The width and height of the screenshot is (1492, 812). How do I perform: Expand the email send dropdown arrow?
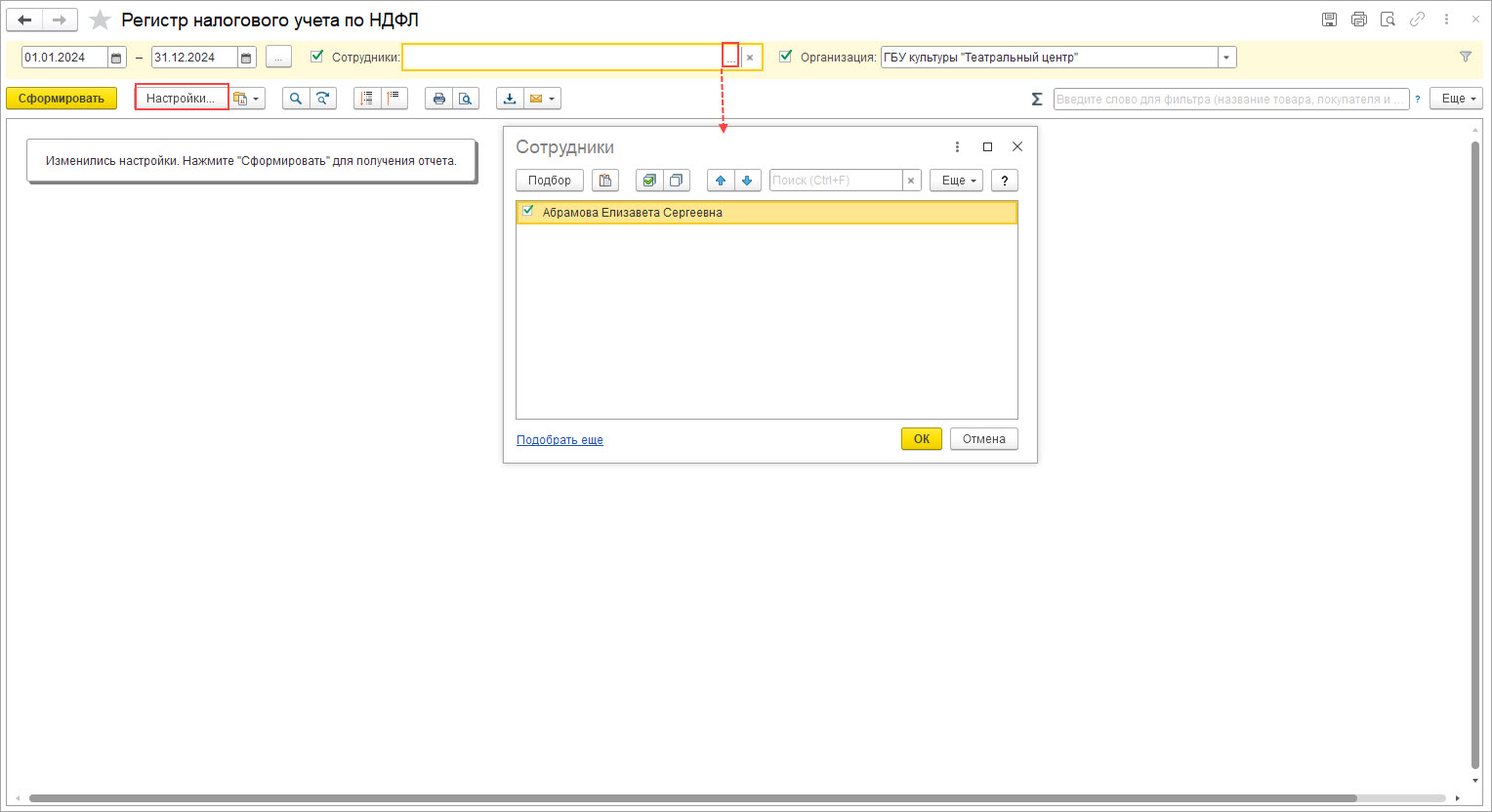pyautogui.click(x=553, y=99)
